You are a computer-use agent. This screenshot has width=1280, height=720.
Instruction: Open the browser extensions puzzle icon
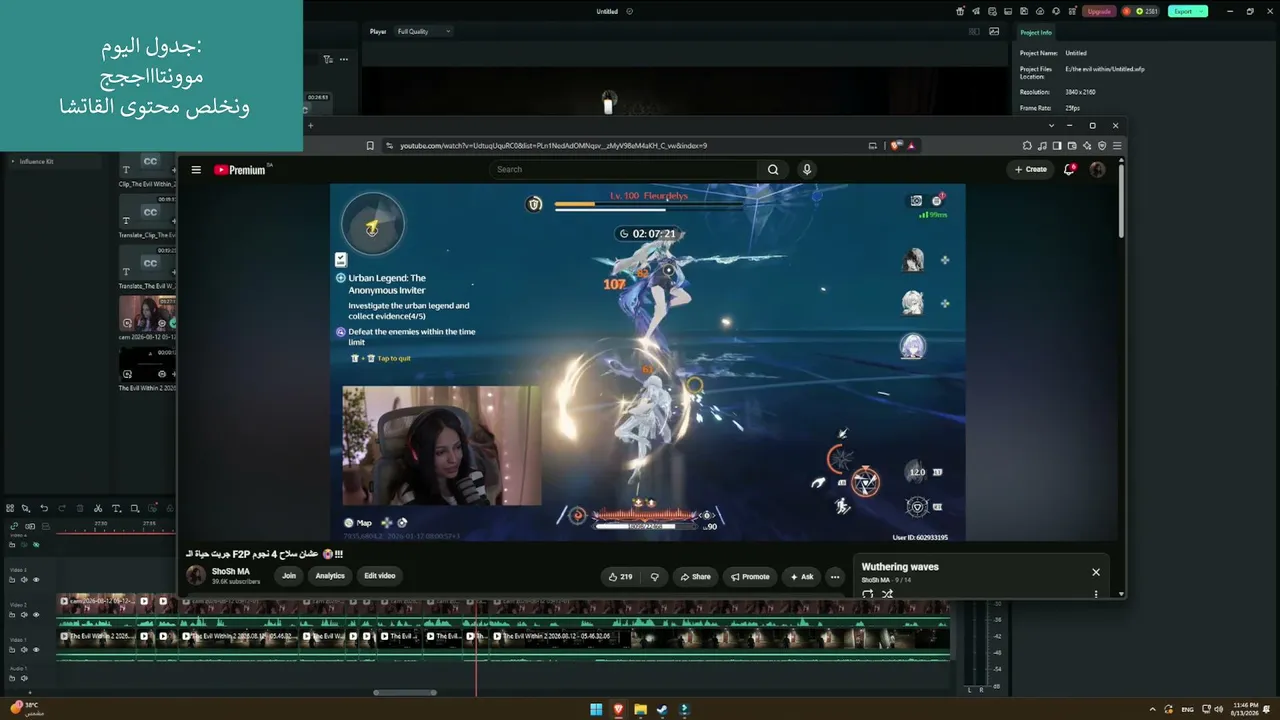(x=1027, y=146)
